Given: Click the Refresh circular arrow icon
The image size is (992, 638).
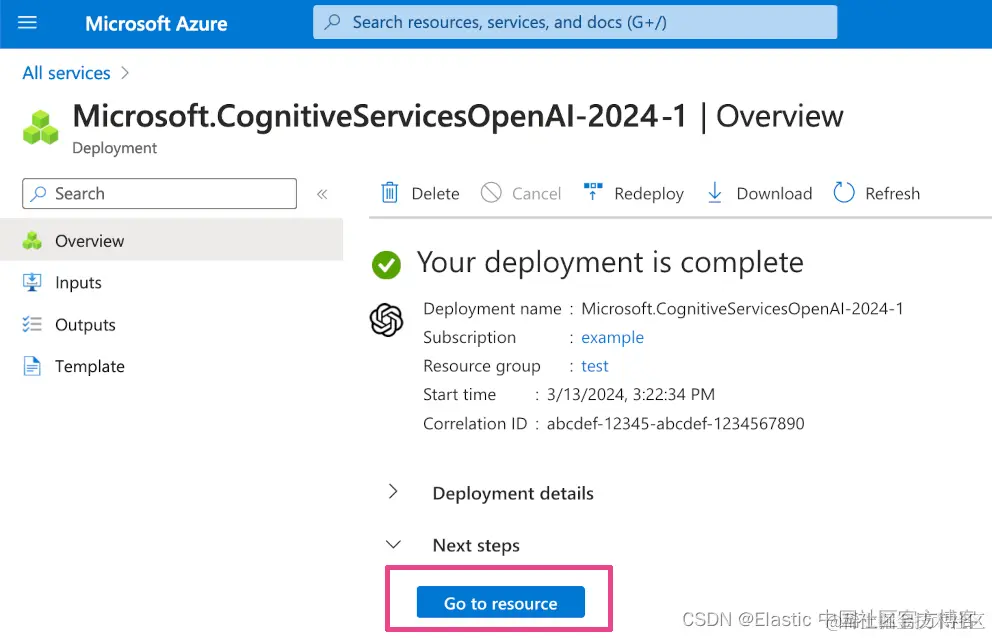Looking at the screenshot, I should 844,192.
